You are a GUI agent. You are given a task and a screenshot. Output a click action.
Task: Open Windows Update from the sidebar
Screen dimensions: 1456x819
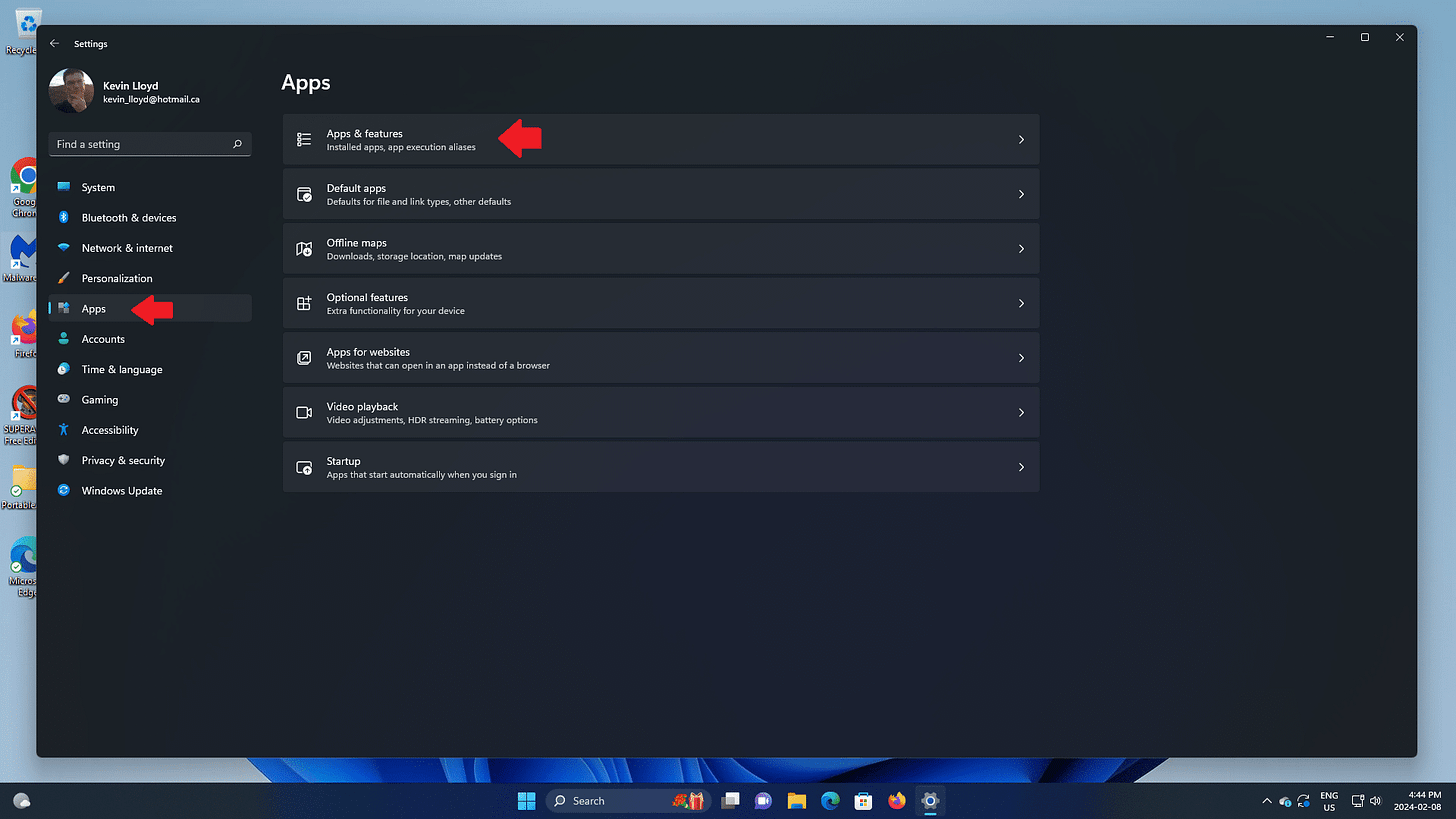(x=121, y=490)
